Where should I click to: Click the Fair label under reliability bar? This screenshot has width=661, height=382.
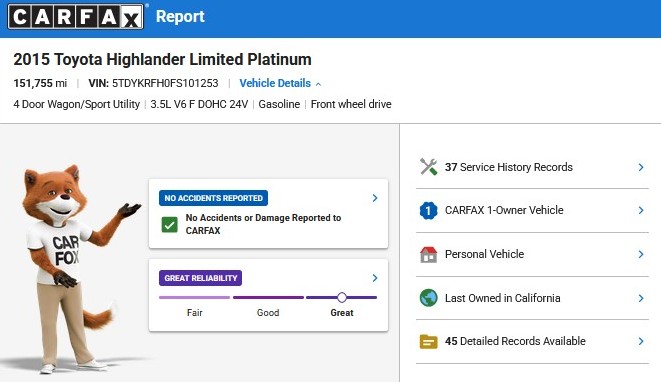coord(194,313)
